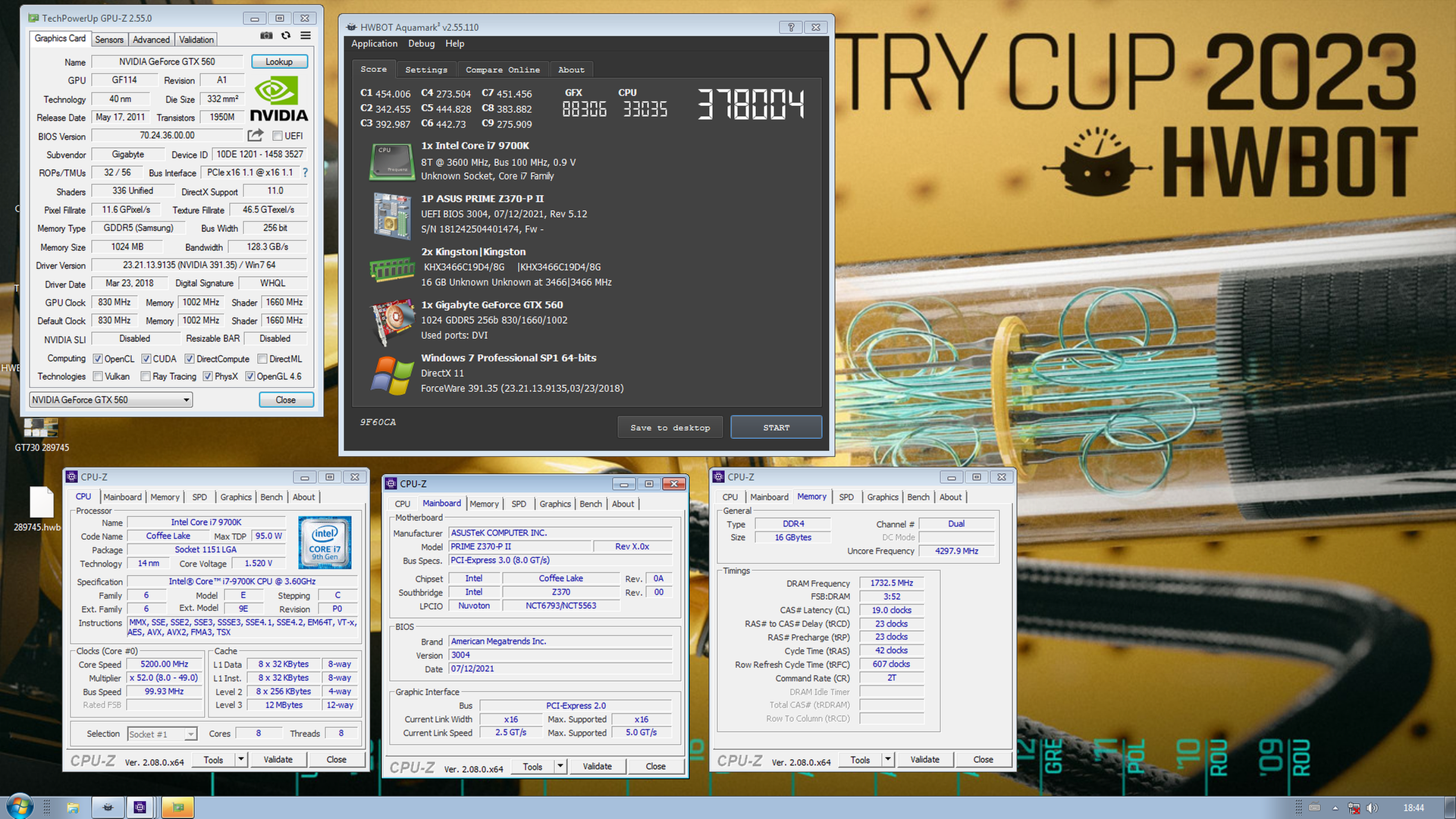Image resolution: width=1456 pixels, height=819 pixels.
Task: Toggle the PhysX checkbox
Action: pyautogui.click(x=208, y=376)
